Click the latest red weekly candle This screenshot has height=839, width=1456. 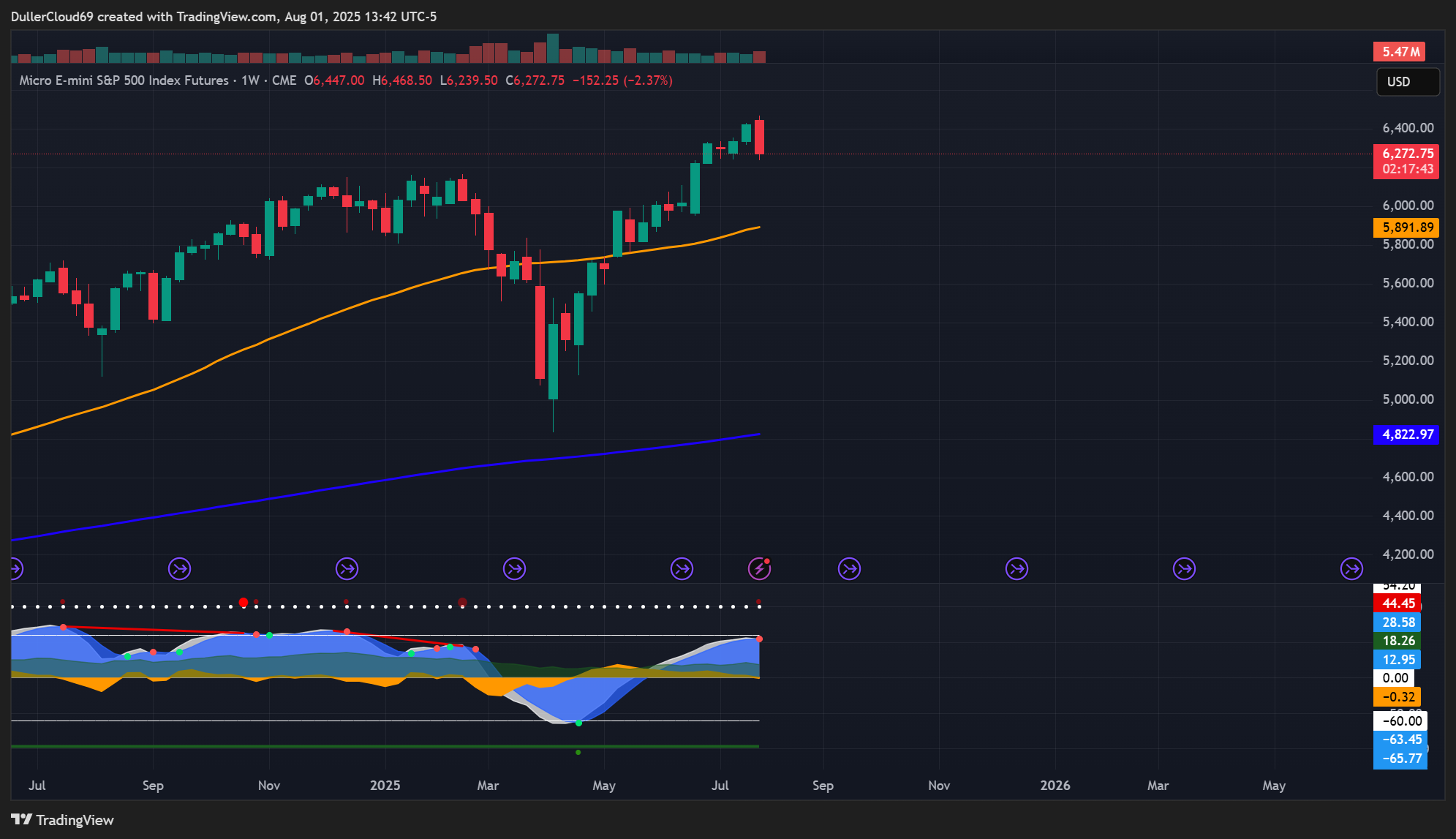[x=760, y=137]
